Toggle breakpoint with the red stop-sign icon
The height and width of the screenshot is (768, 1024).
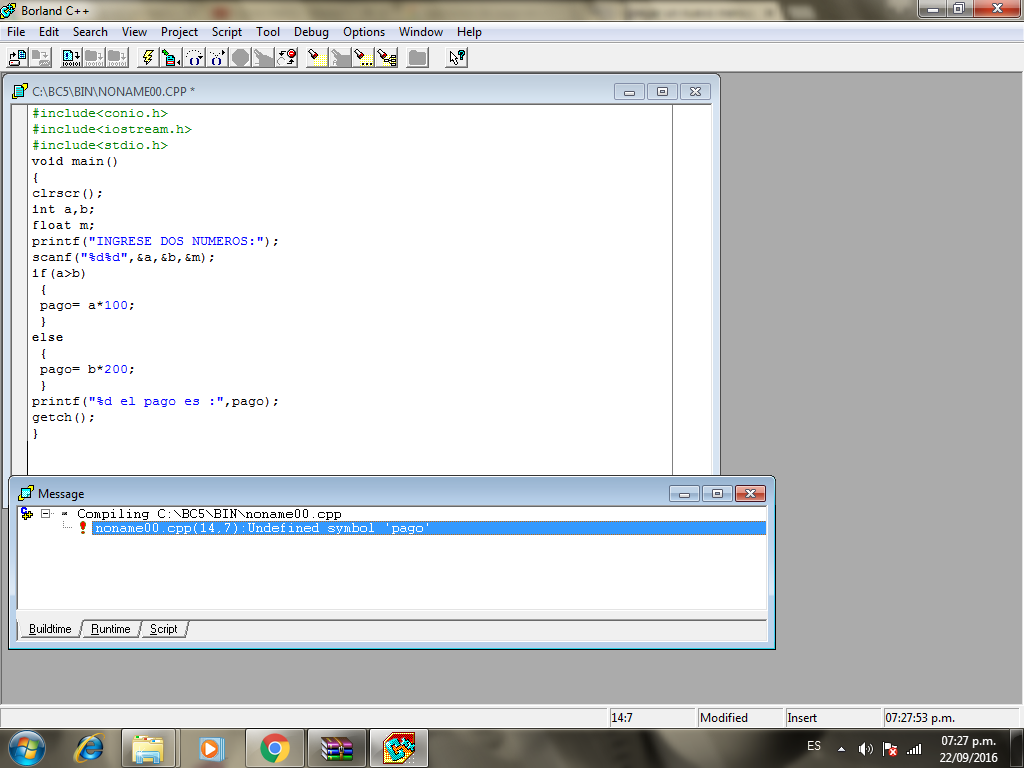click(287, 57)
